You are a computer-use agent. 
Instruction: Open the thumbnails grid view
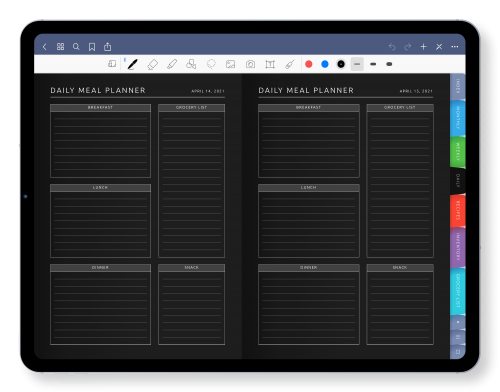(x=60, y=47)
